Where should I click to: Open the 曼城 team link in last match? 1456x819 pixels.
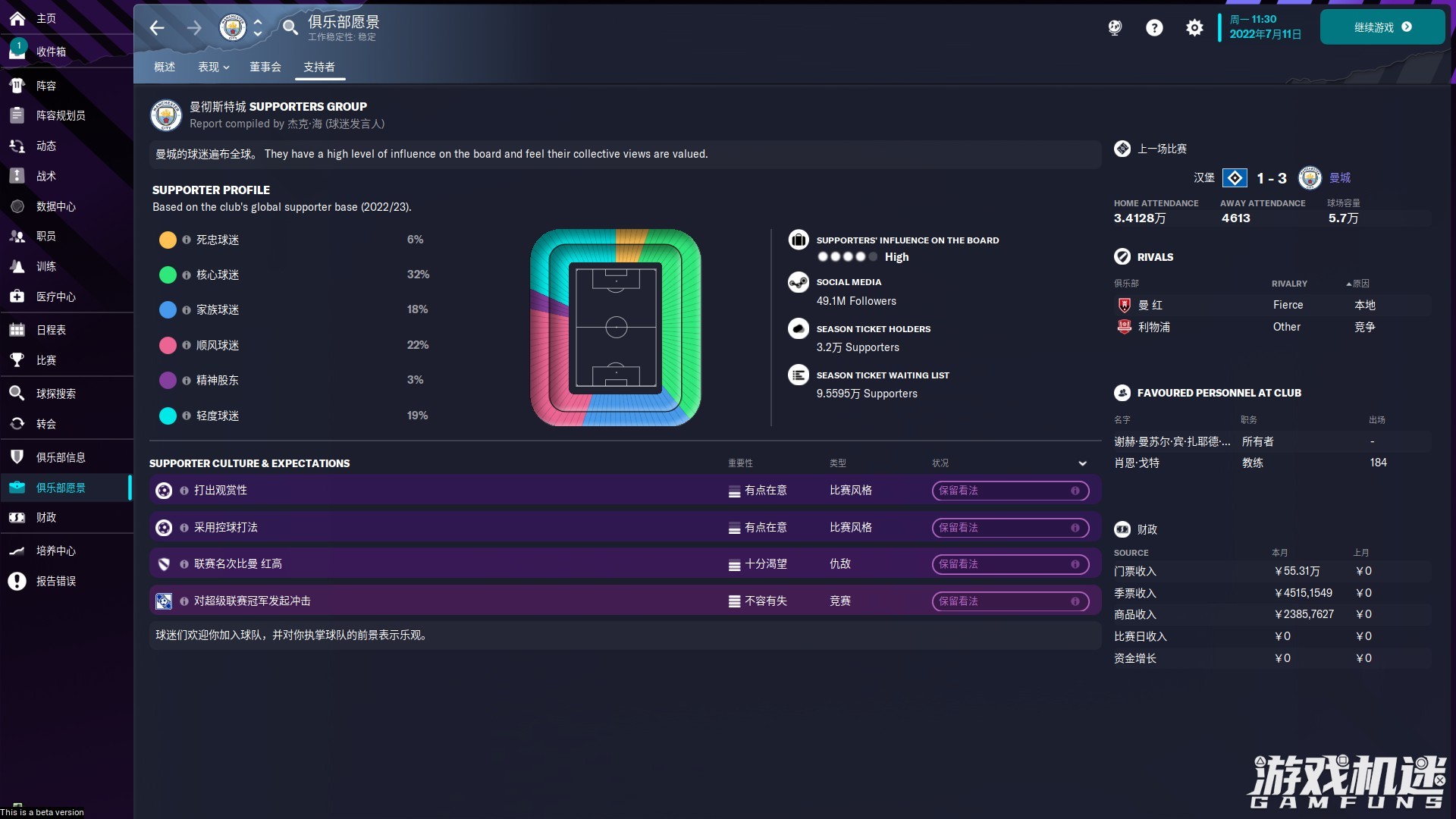[x=1339, y=177]
